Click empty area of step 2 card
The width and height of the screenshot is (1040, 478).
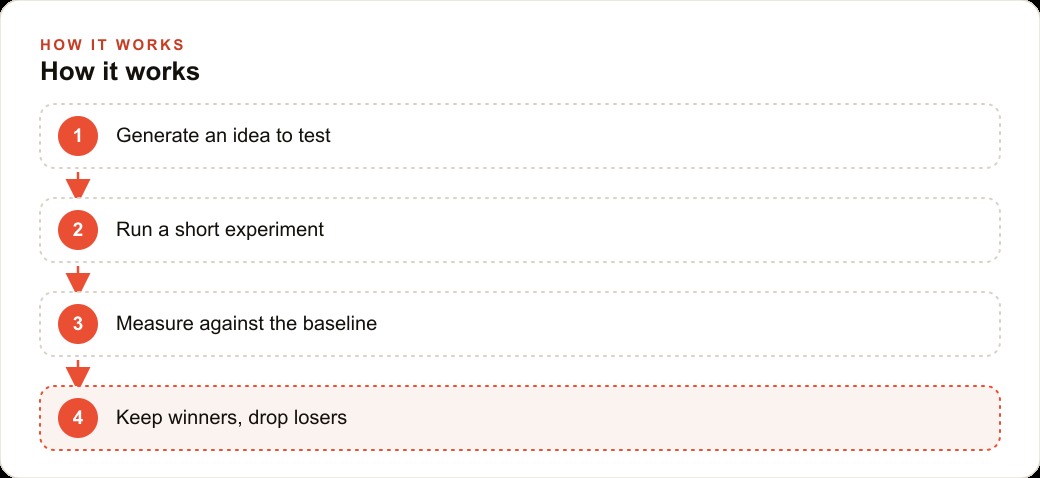(663, 230)
